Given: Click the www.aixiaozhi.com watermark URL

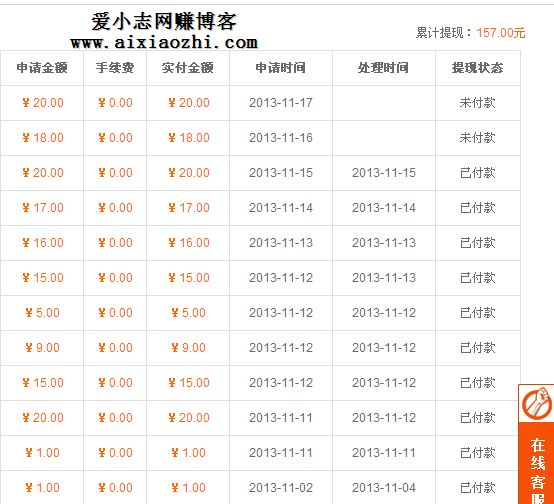Looking at the screenshot, I should [164, 43].
